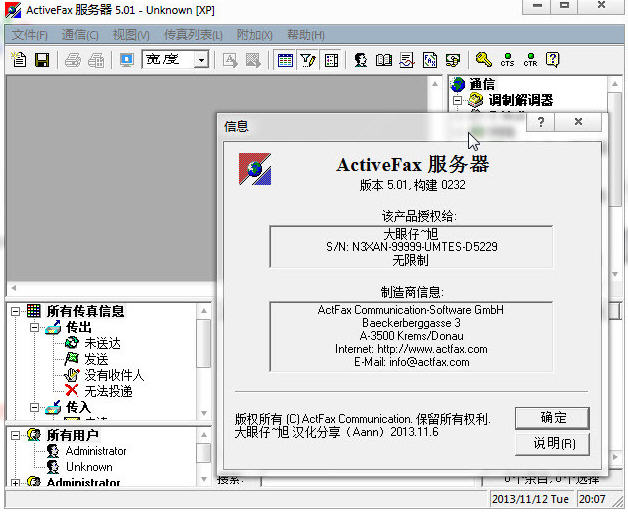Click the 说明(R) button
Screen dimensions: 628x512
click(x=552, y=443)
